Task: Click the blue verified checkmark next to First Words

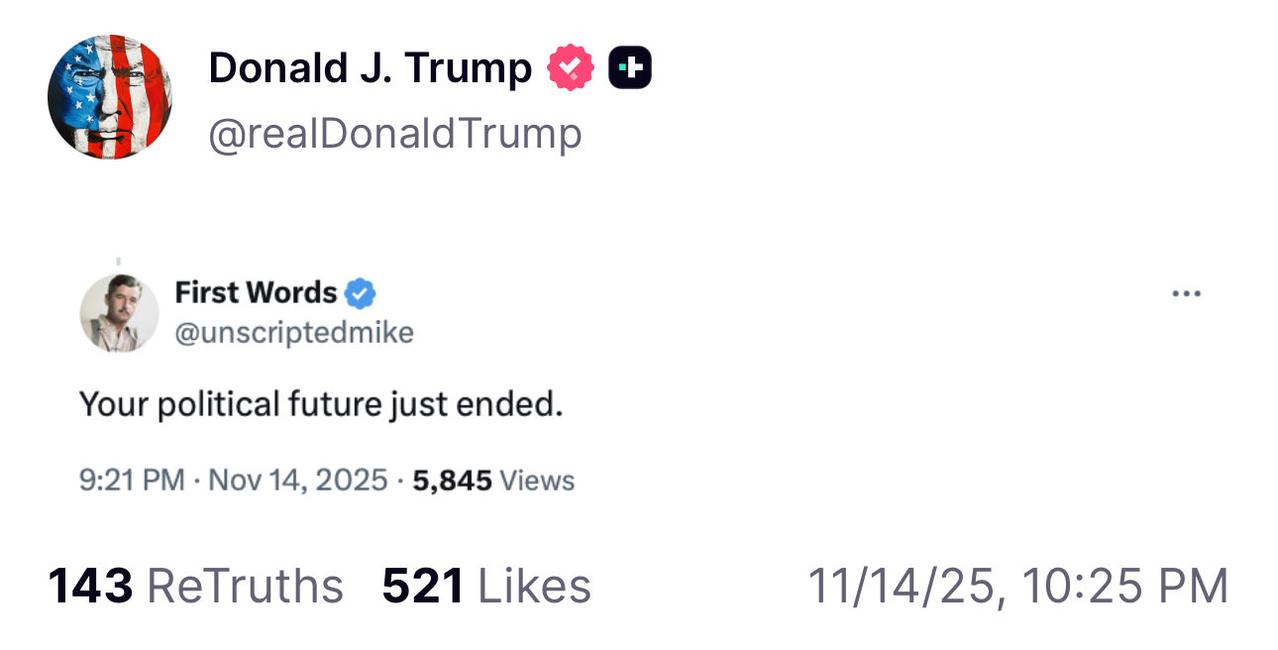Action: point(360,294)
